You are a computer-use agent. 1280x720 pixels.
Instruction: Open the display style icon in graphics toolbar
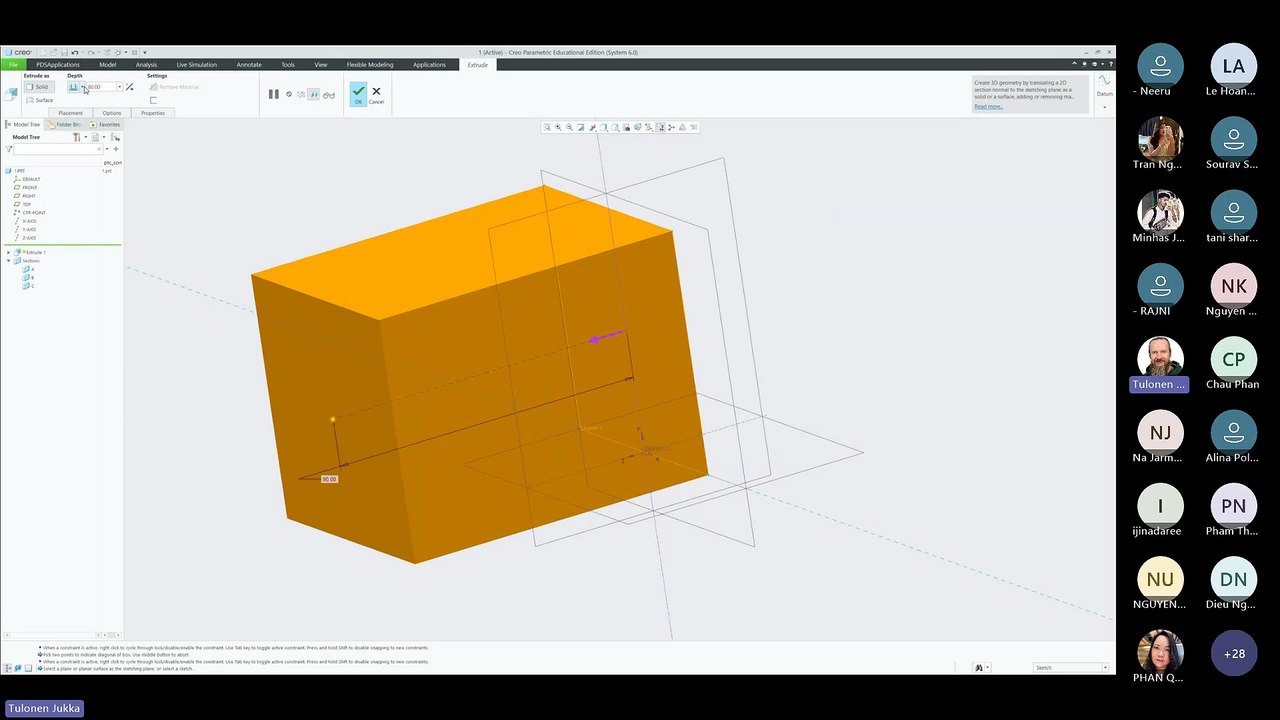point(604,127)
